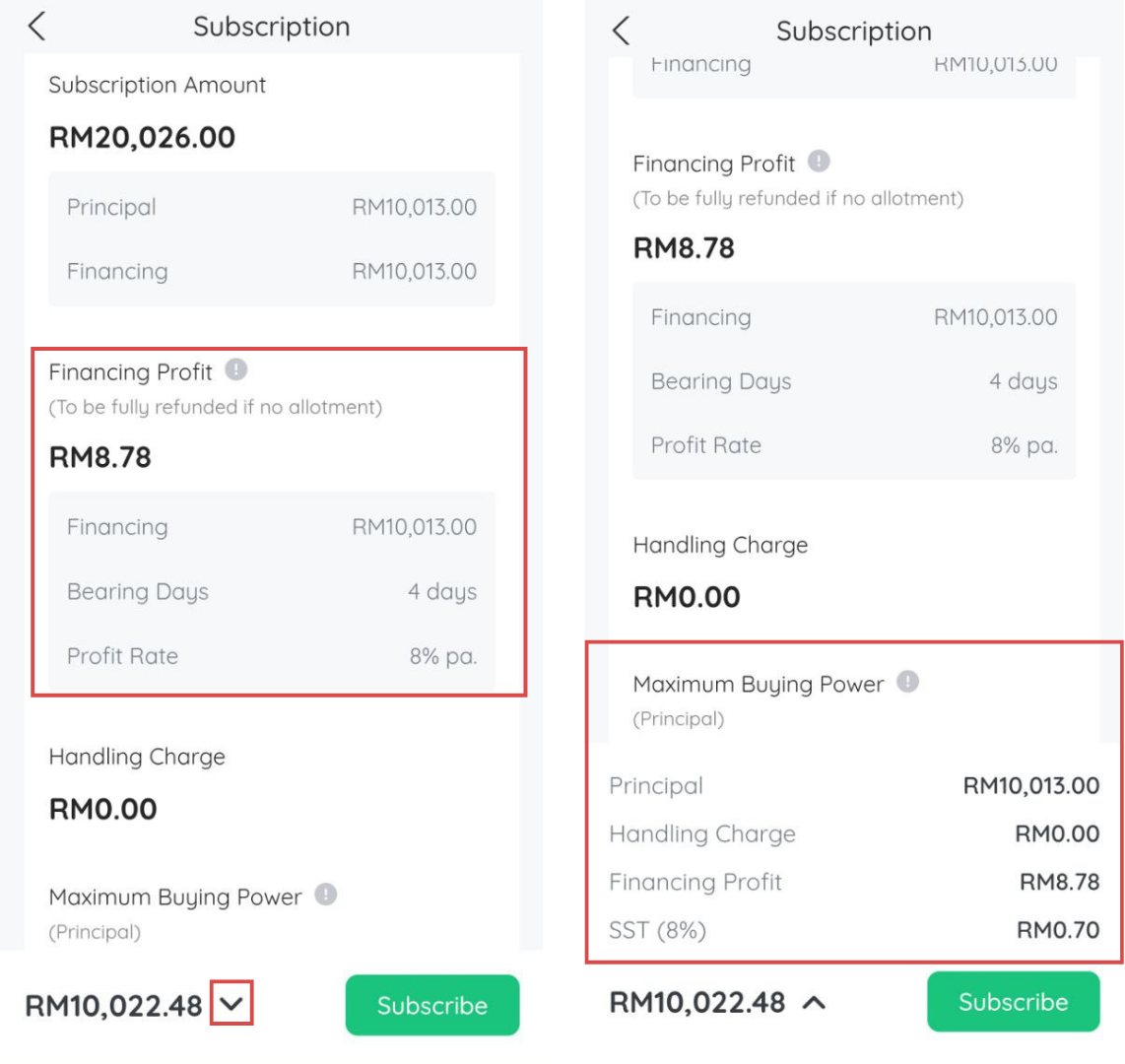Tap RM10,022.48 total on the left screen
Screen dimensions: 1125x1064
click(x=113, y=1006)
